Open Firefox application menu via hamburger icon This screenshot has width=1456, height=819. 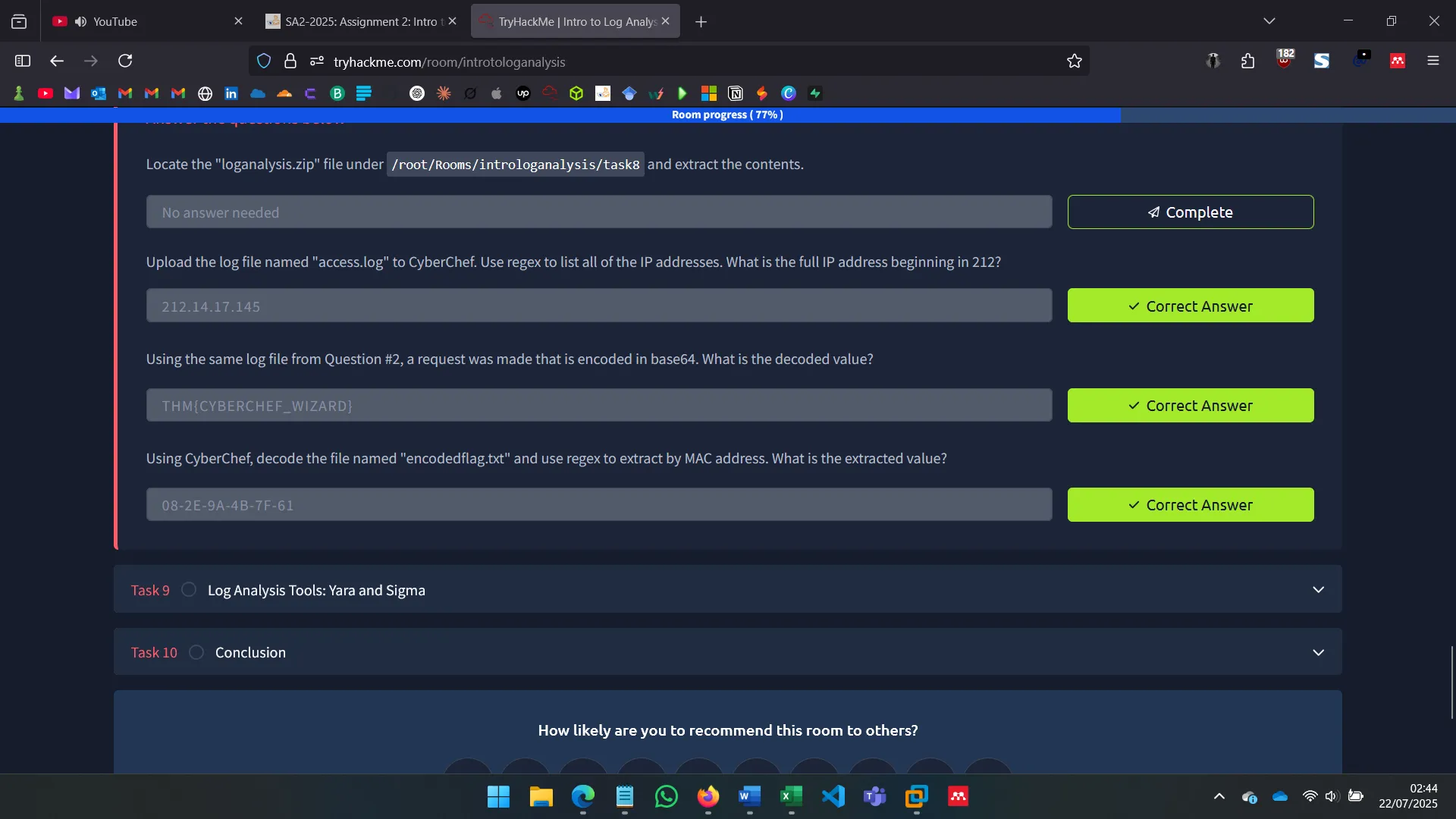point(1433,61)
